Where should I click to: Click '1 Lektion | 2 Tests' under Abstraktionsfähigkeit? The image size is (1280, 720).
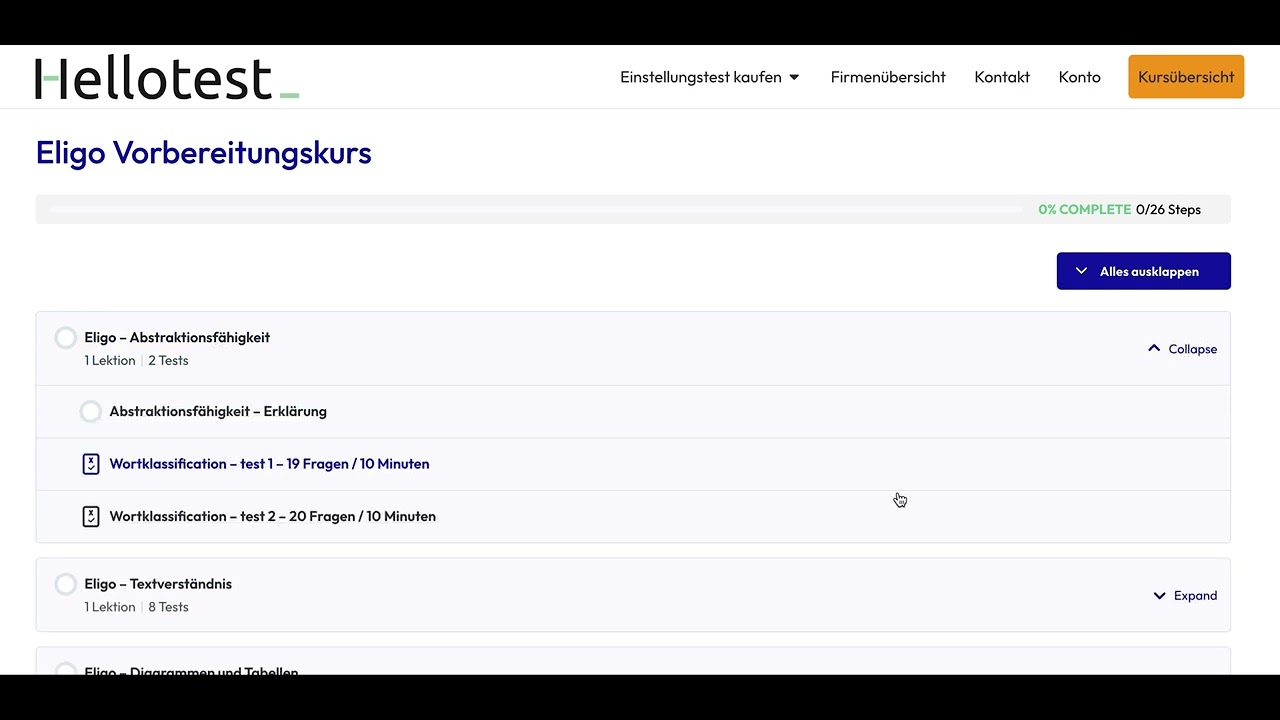136,360
